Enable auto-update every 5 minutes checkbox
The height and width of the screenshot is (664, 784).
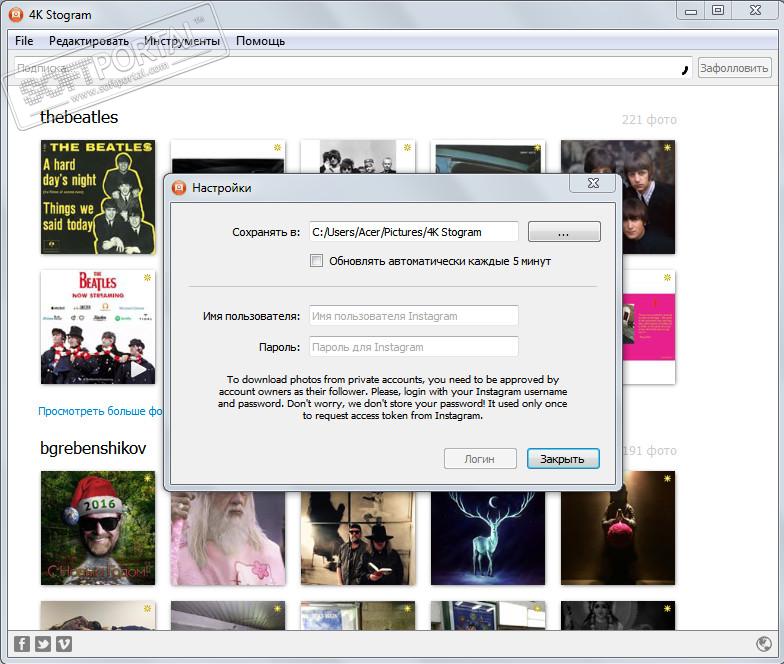[316, 260]
